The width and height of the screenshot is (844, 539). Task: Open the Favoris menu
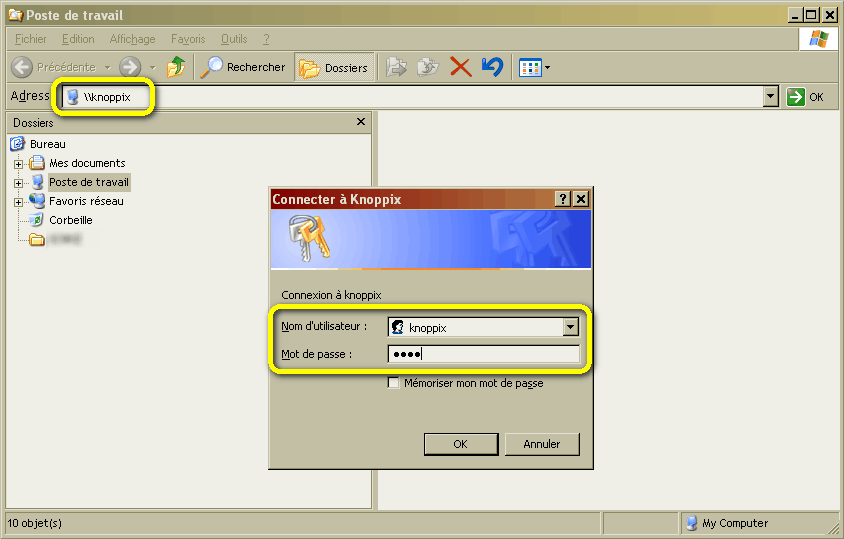(x=188, y=39)
